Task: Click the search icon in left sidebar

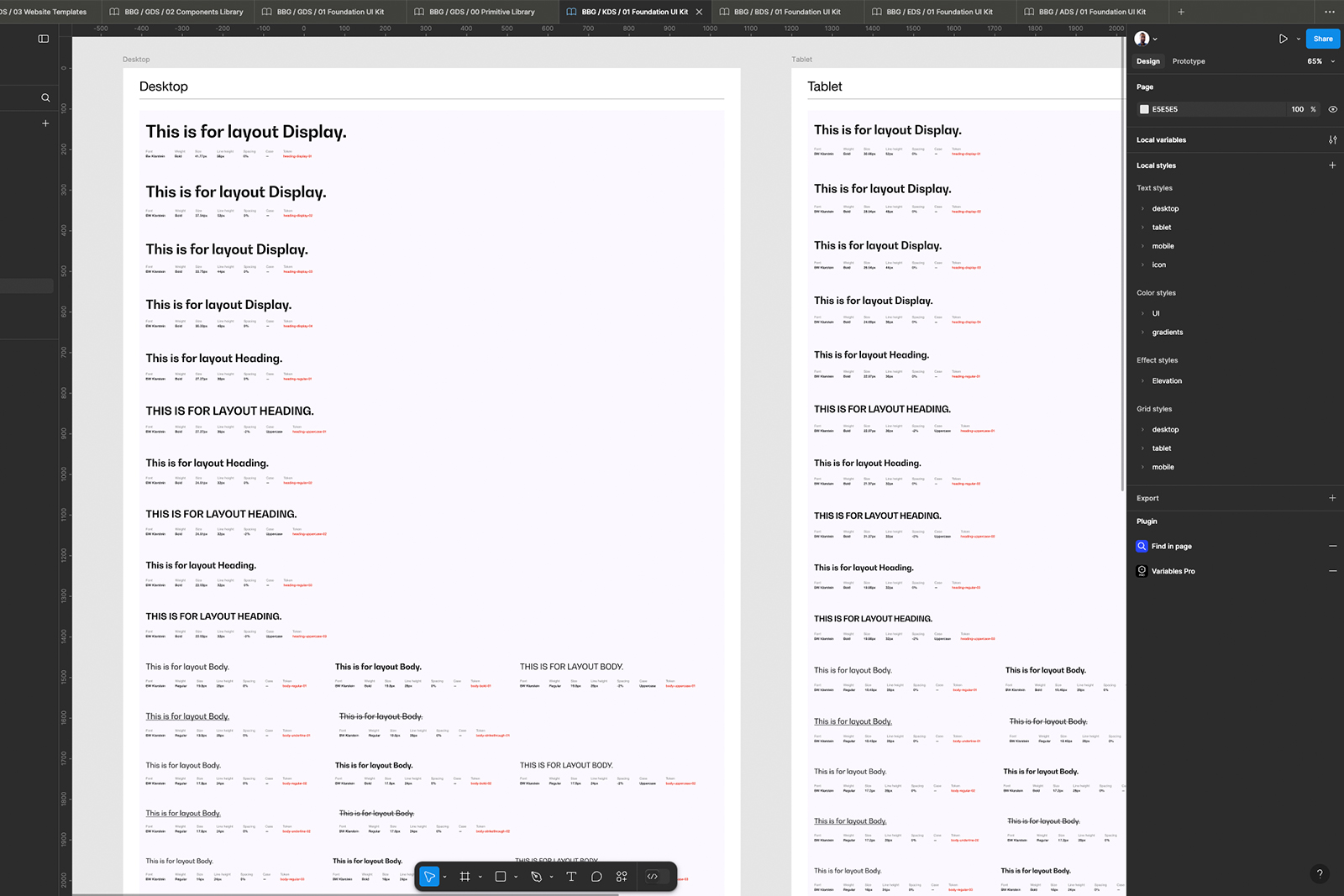Action: 45,98
